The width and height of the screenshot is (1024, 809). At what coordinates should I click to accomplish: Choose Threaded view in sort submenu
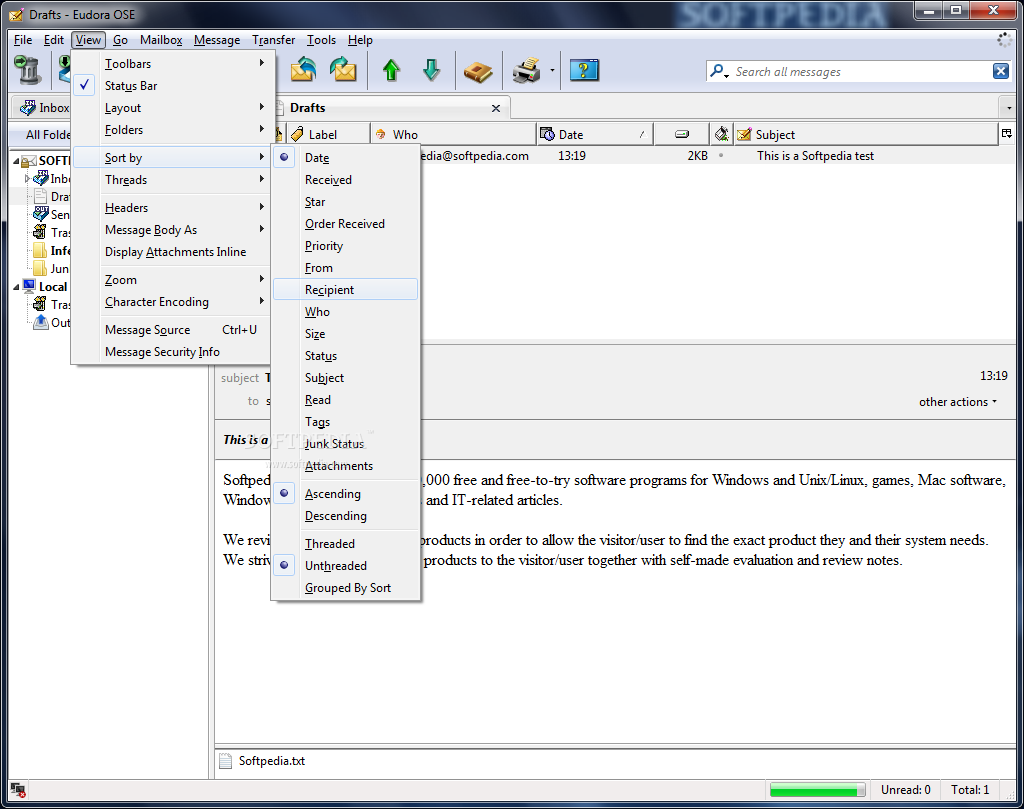[346, 544]
